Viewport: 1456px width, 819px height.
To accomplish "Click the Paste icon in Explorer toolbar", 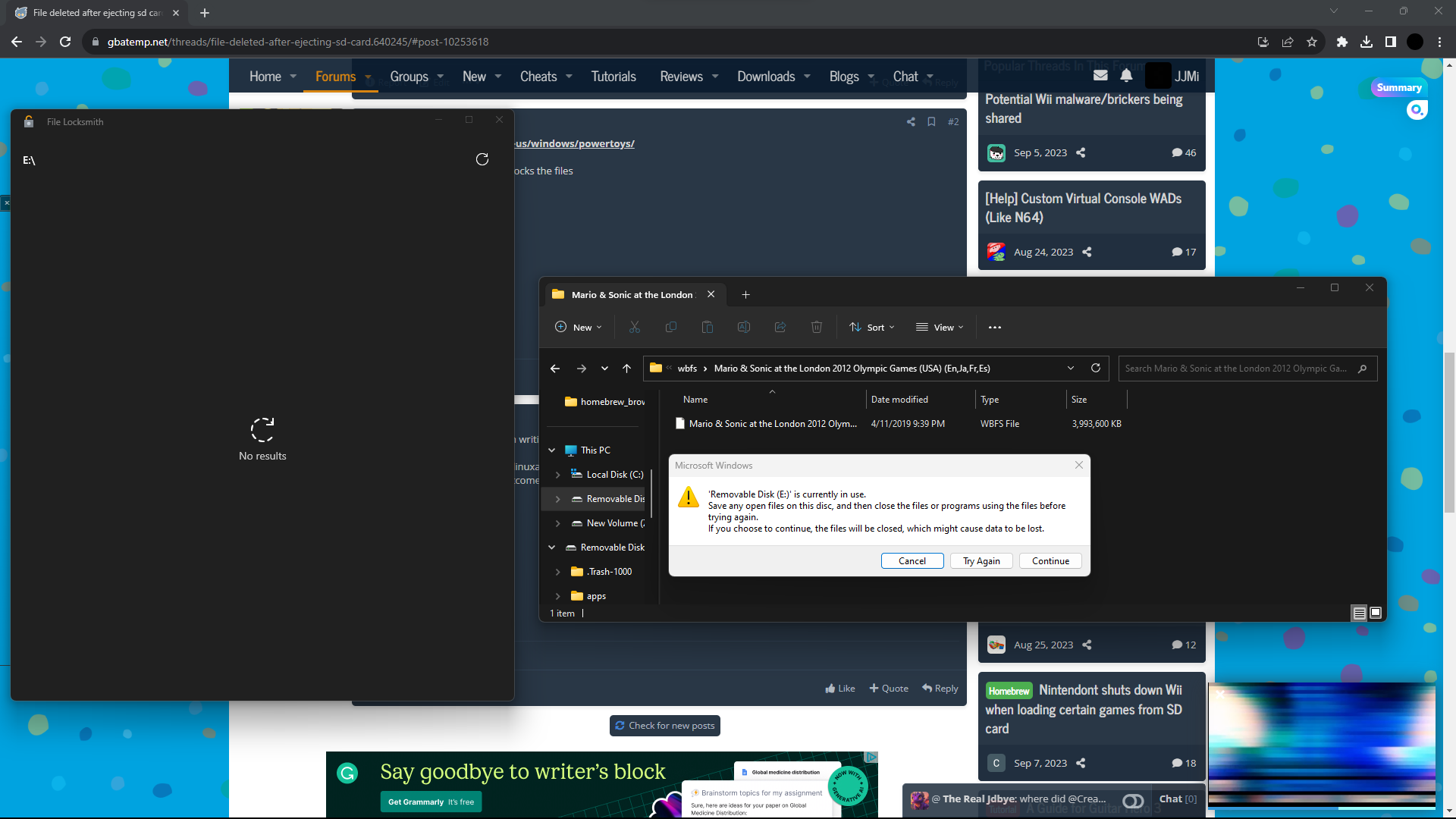I will (708, 328).
